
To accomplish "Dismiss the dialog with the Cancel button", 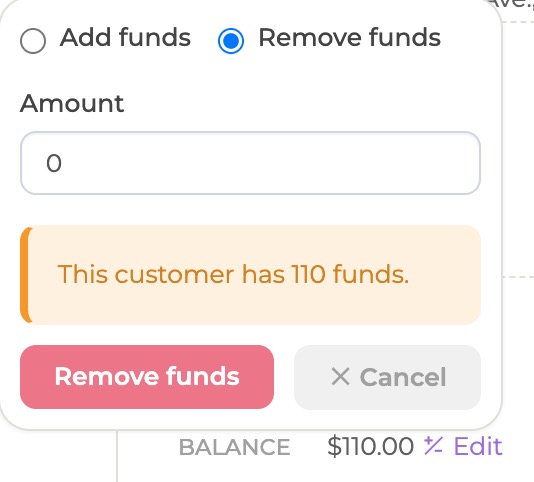I will (387, 377).
